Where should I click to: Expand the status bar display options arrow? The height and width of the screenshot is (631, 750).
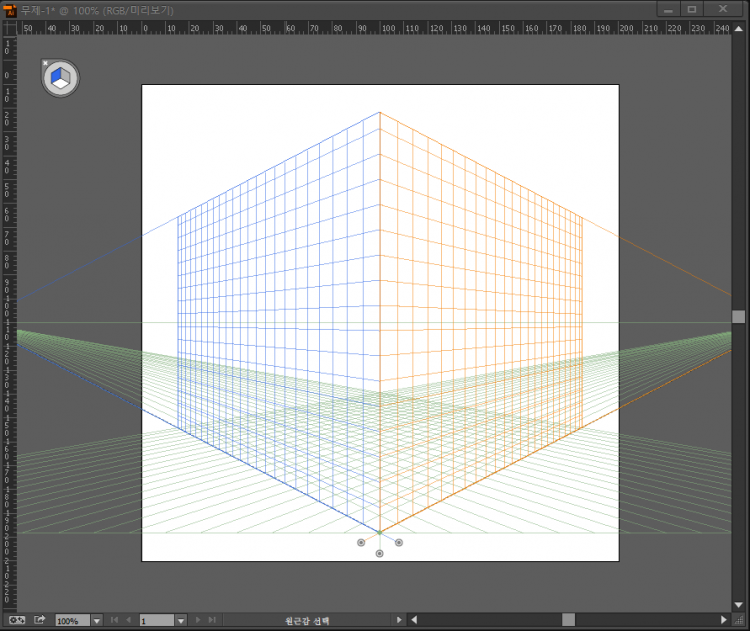400,621
